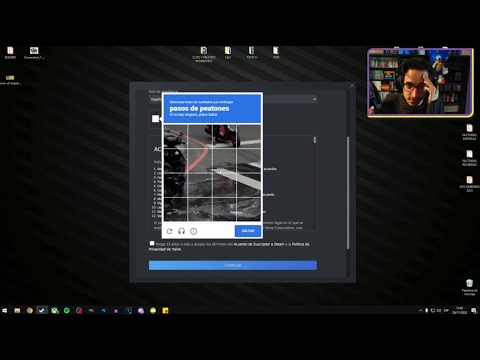Select the Screenshot_1 desktop icon
Image resolution: width=480 pixels, height=360 pixels.
click(x=34, y=53)
